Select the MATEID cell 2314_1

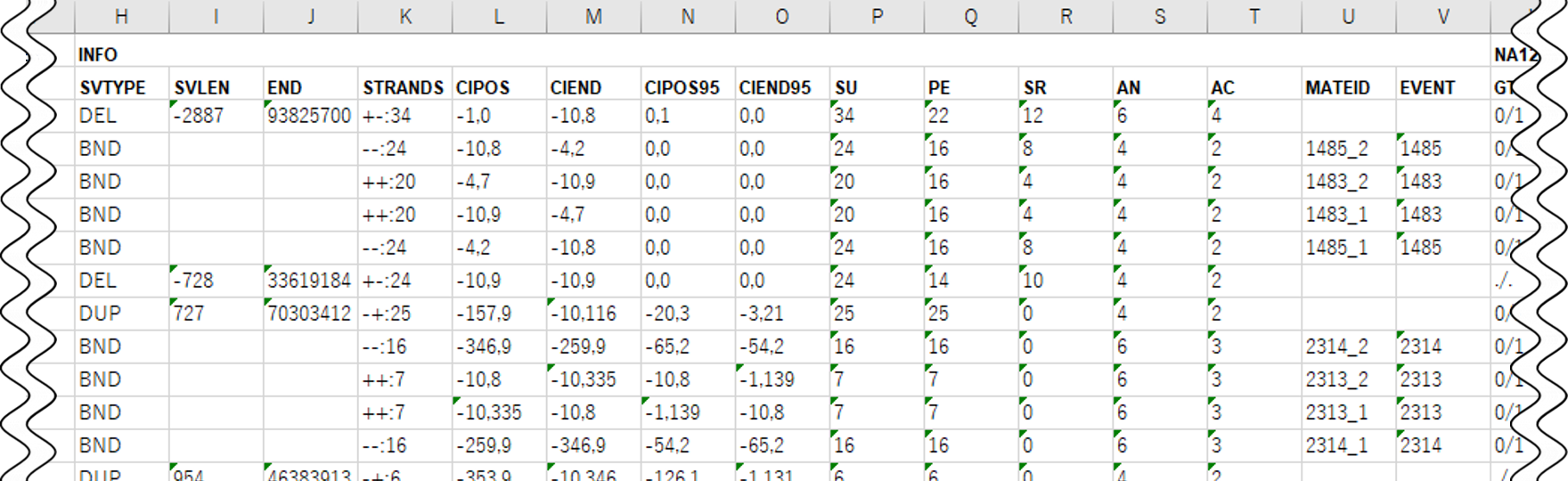click(x=1336, y=445)
